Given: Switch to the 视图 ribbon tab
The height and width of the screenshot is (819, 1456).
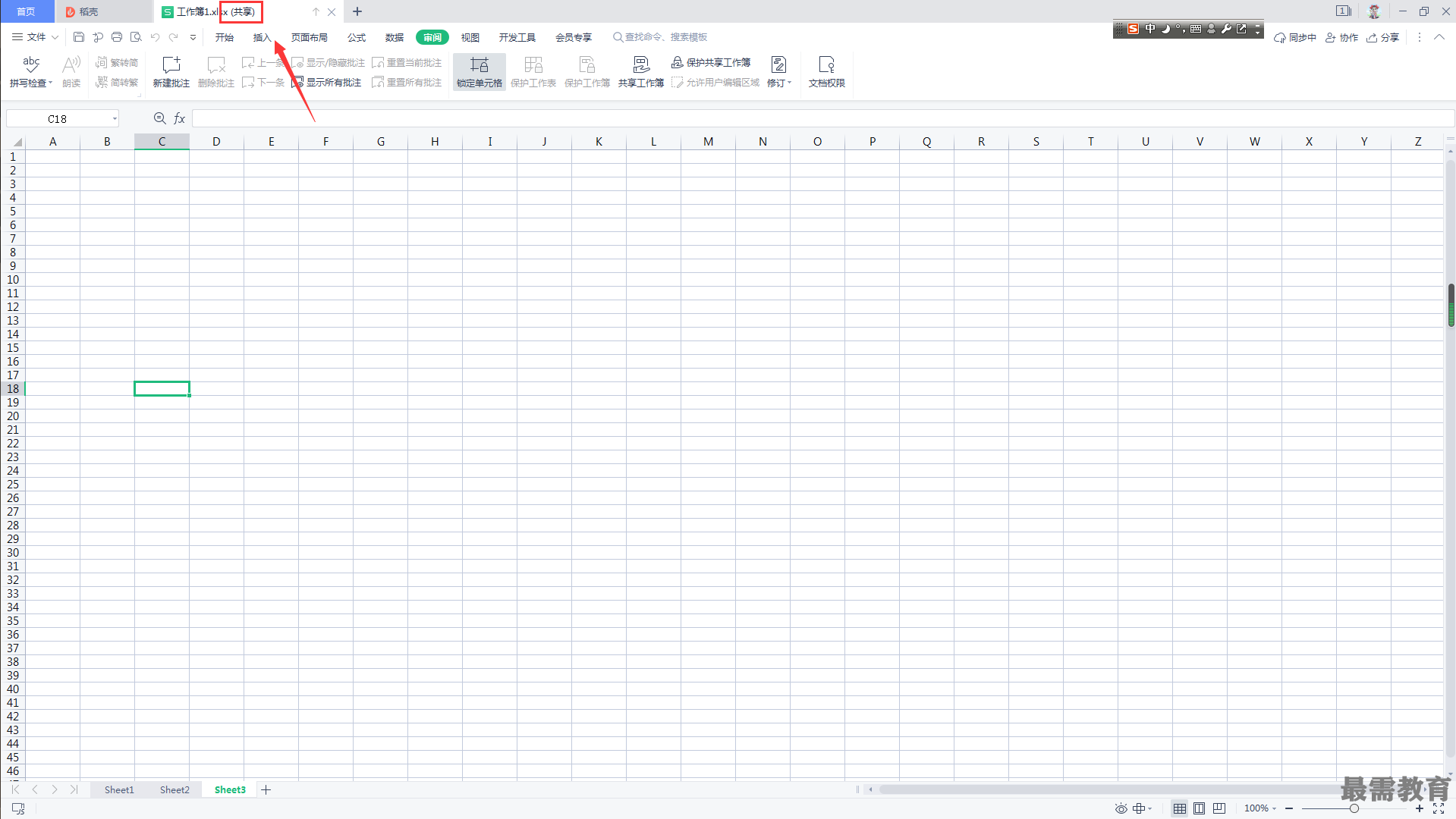Looking at the screenshot, I should coord(470,37).
